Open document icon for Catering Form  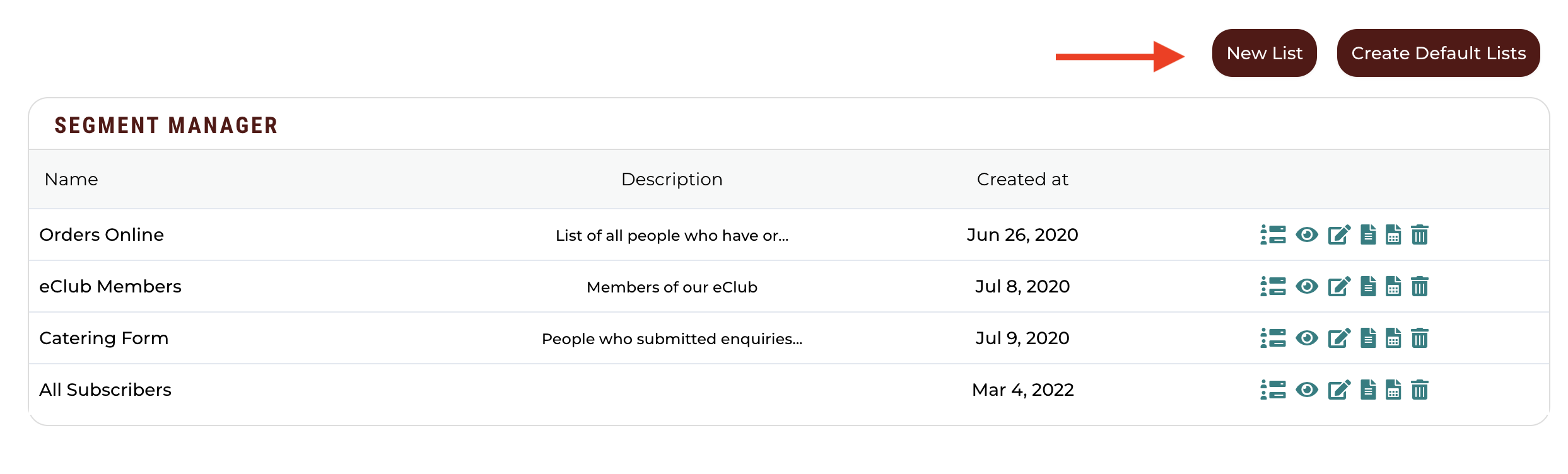(1368, 338)
